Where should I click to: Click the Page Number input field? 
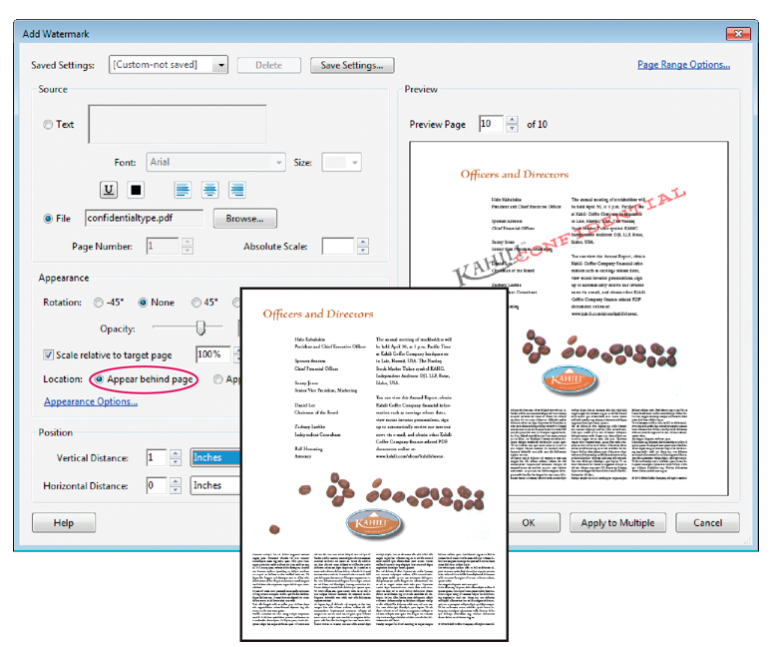click(x=163, y=246)
